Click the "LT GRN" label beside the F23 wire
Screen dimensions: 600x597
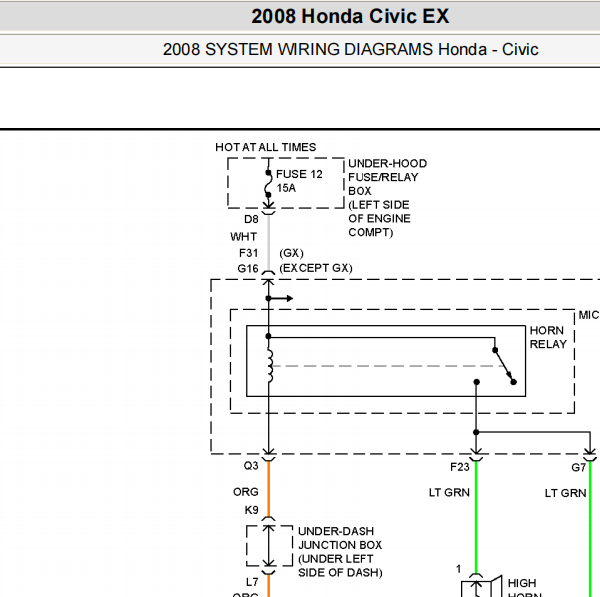coord(449,493)
